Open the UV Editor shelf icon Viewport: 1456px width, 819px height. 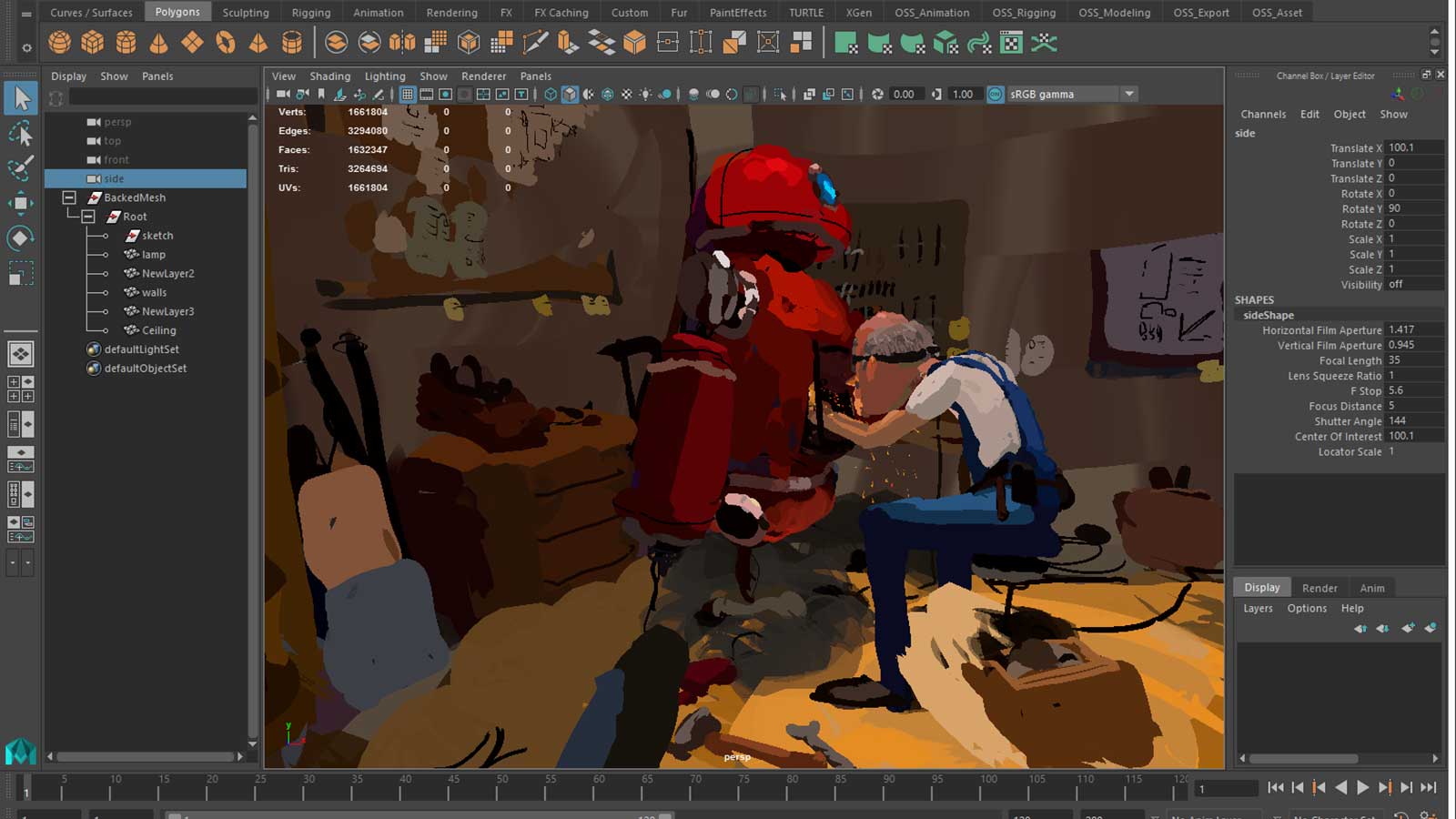[1011, 43]
